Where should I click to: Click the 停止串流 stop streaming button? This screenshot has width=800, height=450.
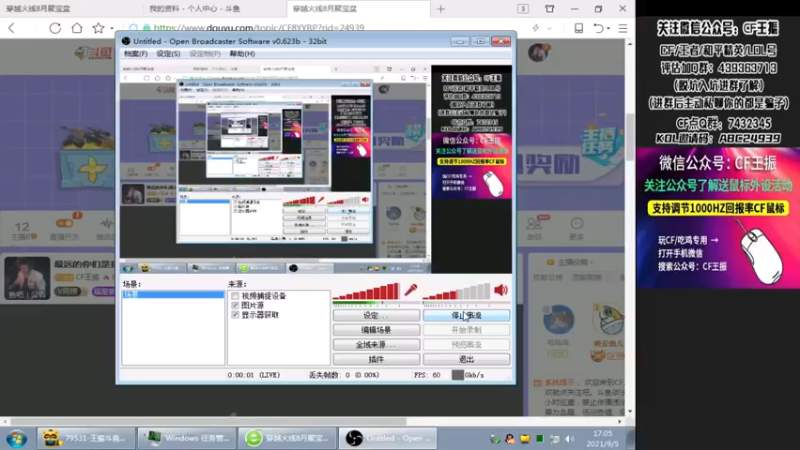(x=466, y=315)
